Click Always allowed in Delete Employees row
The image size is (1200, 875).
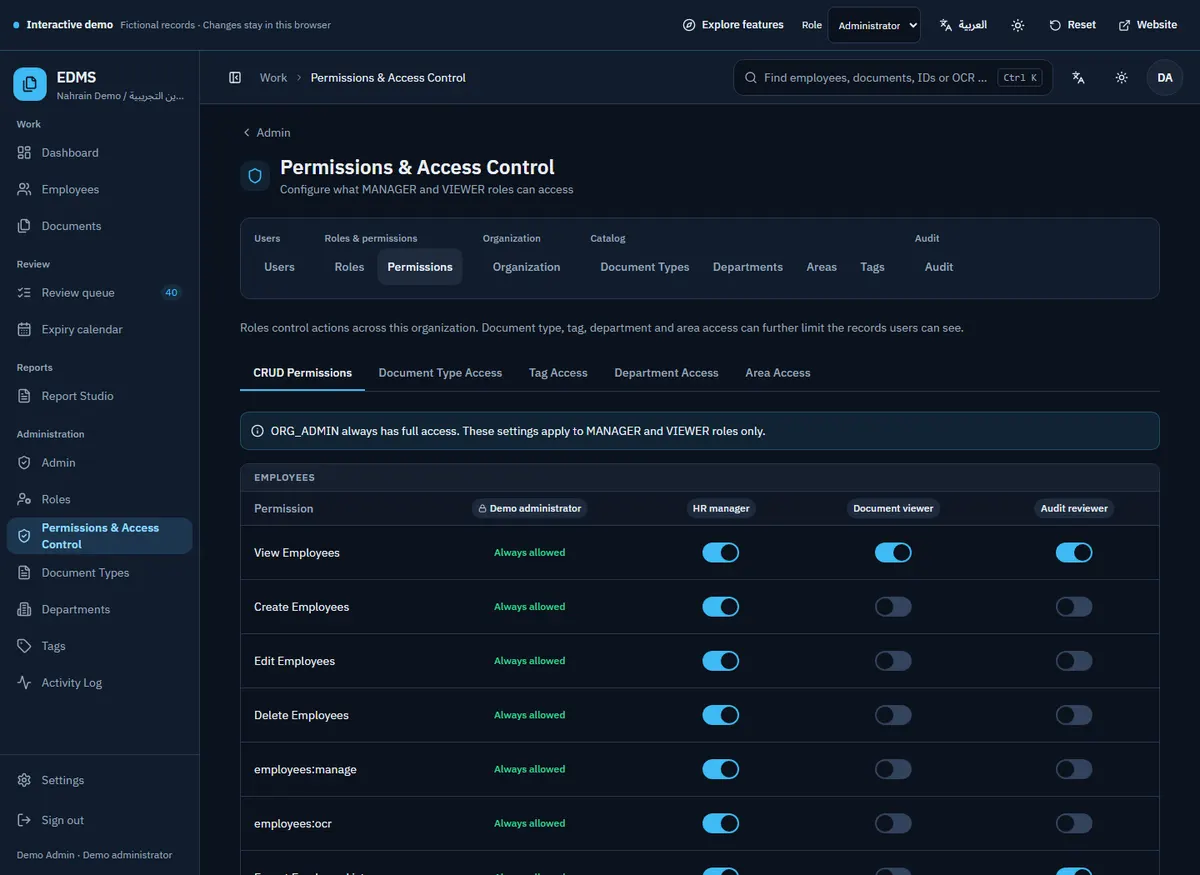[x=529, y=715]
